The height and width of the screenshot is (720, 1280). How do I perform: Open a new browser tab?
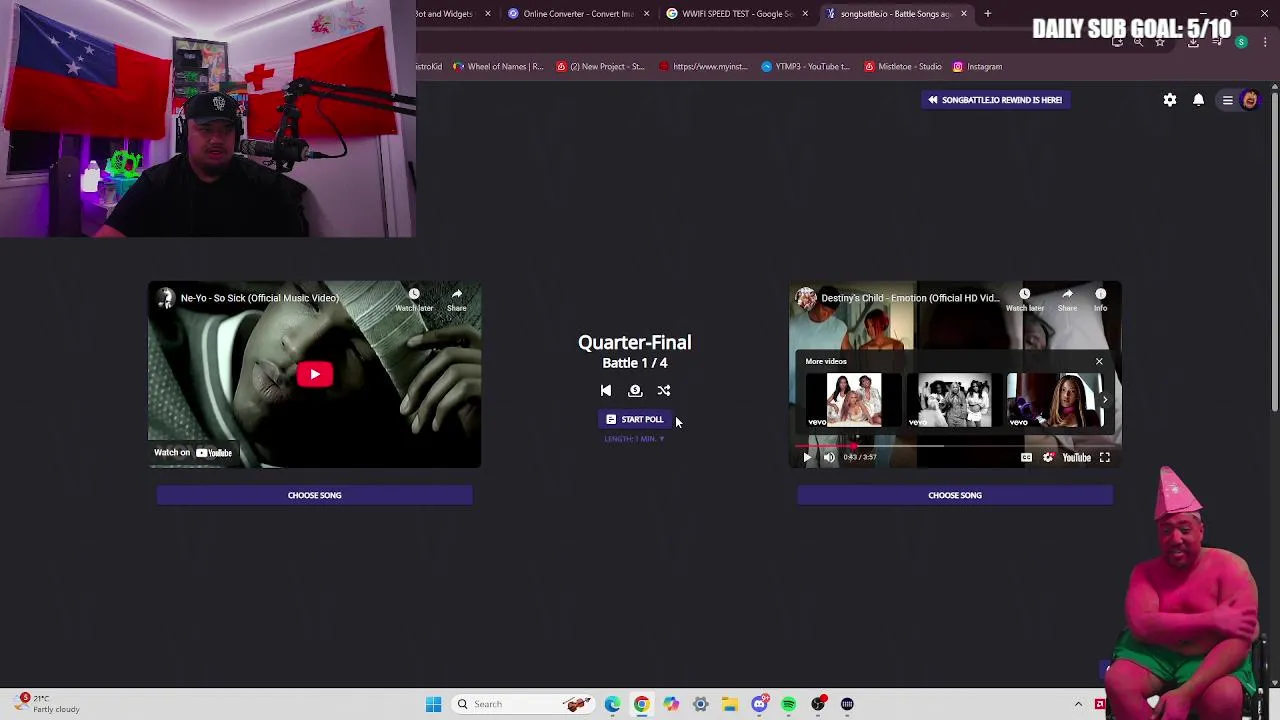tap(987, 14)
